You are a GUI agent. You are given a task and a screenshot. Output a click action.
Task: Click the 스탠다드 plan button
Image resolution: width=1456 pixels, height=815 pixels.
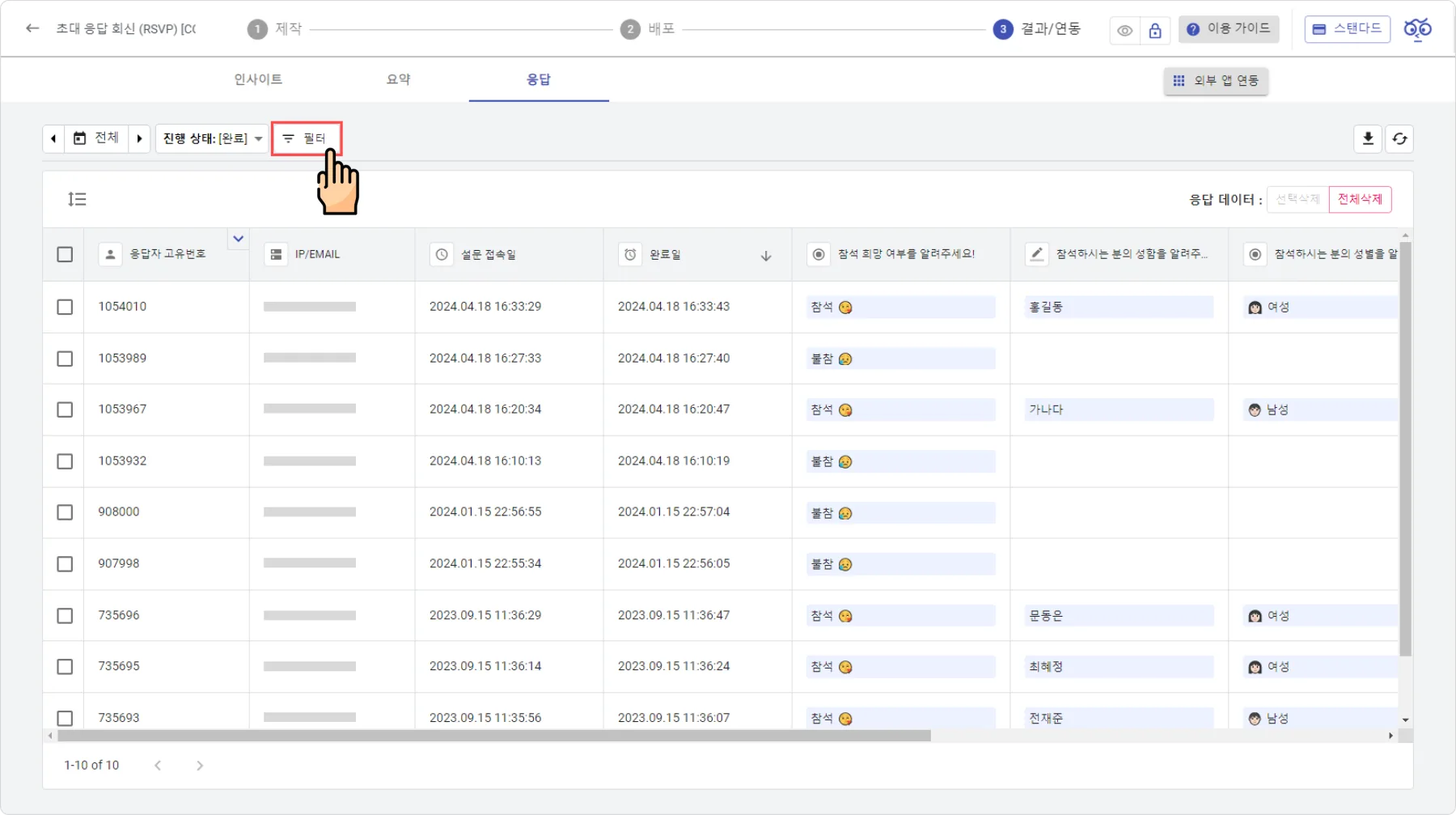tap(1347, 29)
